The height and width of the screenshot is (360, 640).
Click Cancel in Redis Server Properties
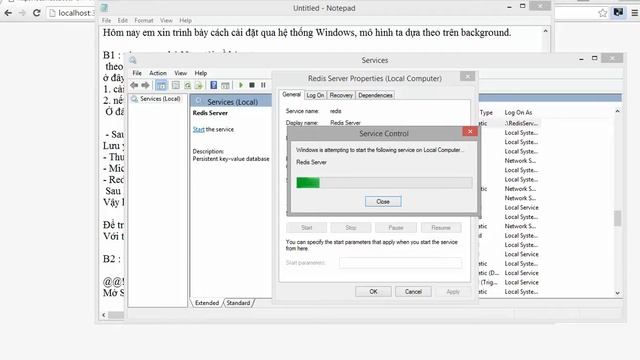[x=413, y=292]
